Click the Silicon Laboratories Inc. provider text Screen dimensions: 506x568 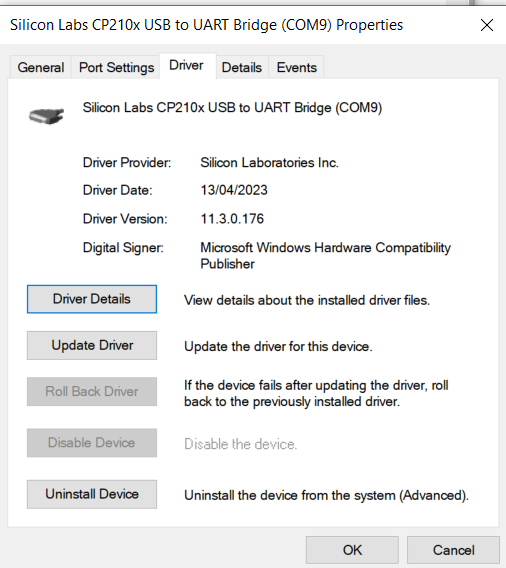[269, 163]
